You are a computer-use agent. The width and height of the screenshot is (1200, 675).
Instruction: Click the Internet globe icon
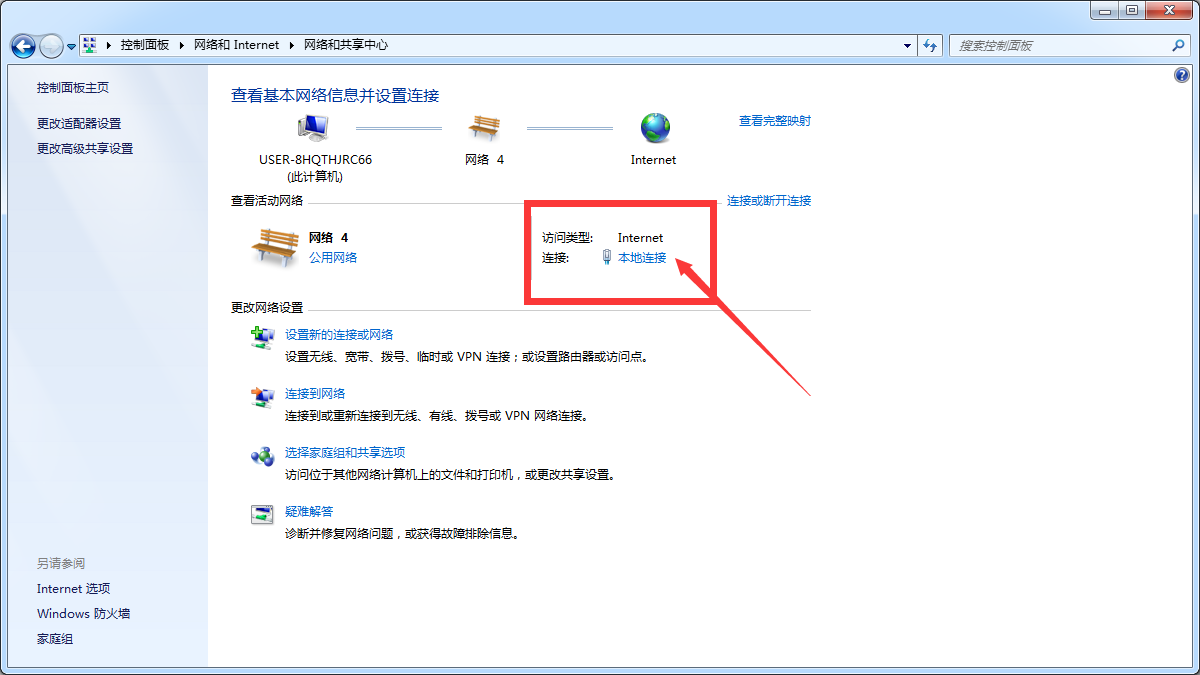[x=655, y=127]
